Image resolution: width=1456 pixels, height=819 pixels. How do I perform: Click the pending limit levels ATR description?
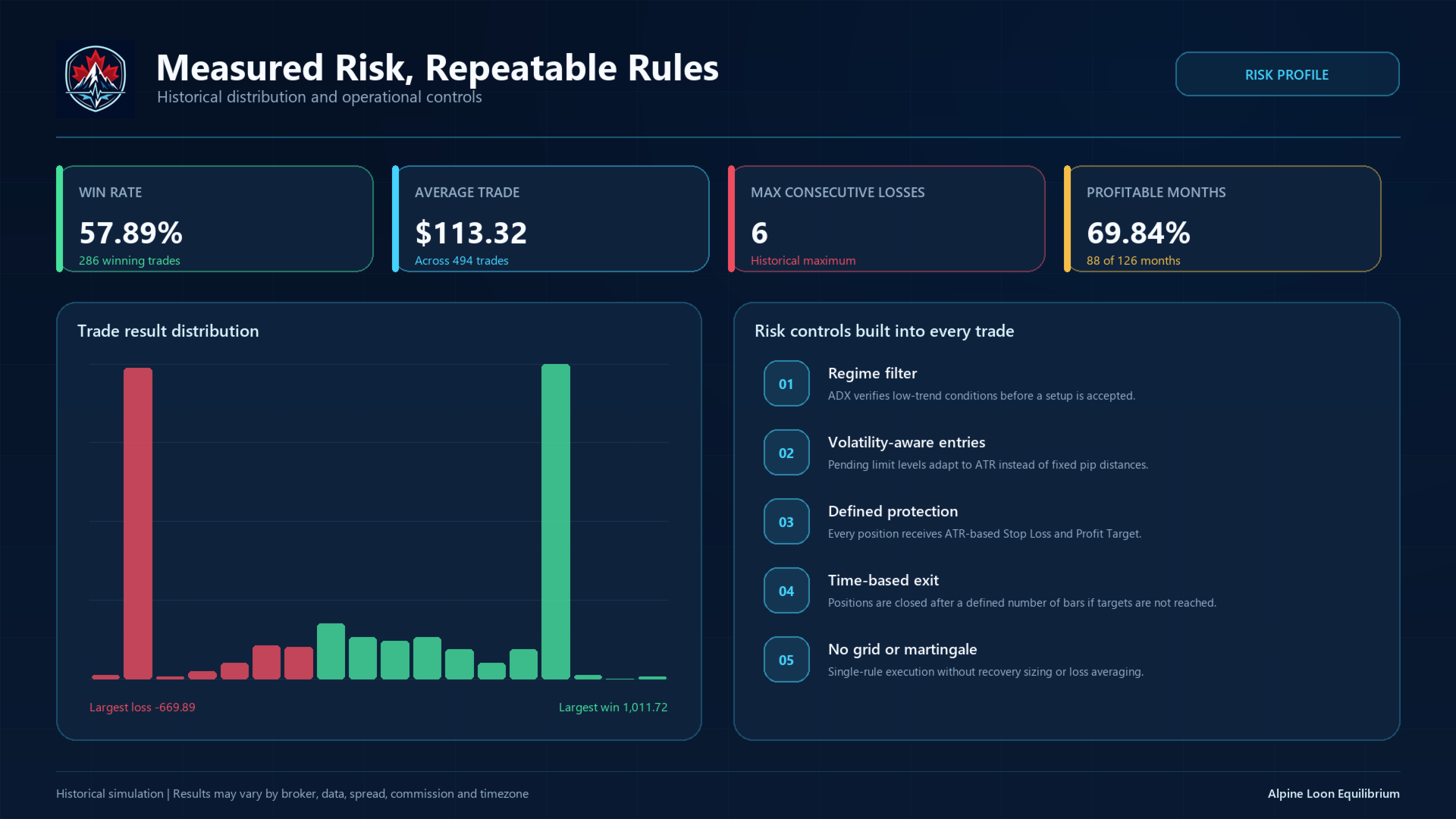tap(988, 465)
